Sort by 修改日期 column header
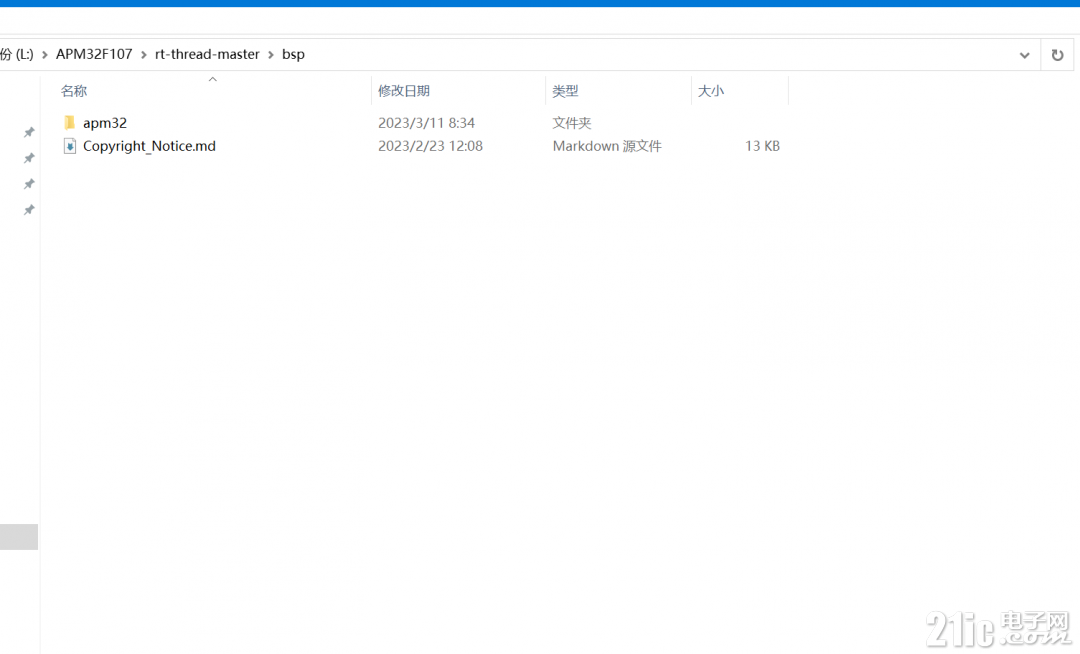 click(x=404, y=91)
